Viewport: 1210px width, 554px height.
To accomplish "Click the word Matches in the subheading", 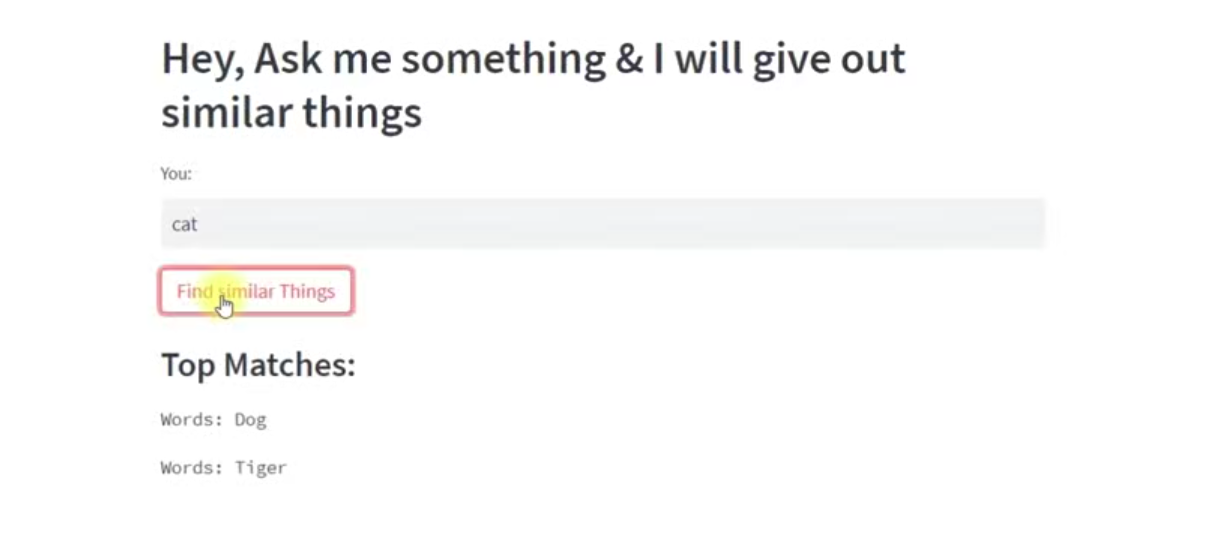I will pos(289,365).
